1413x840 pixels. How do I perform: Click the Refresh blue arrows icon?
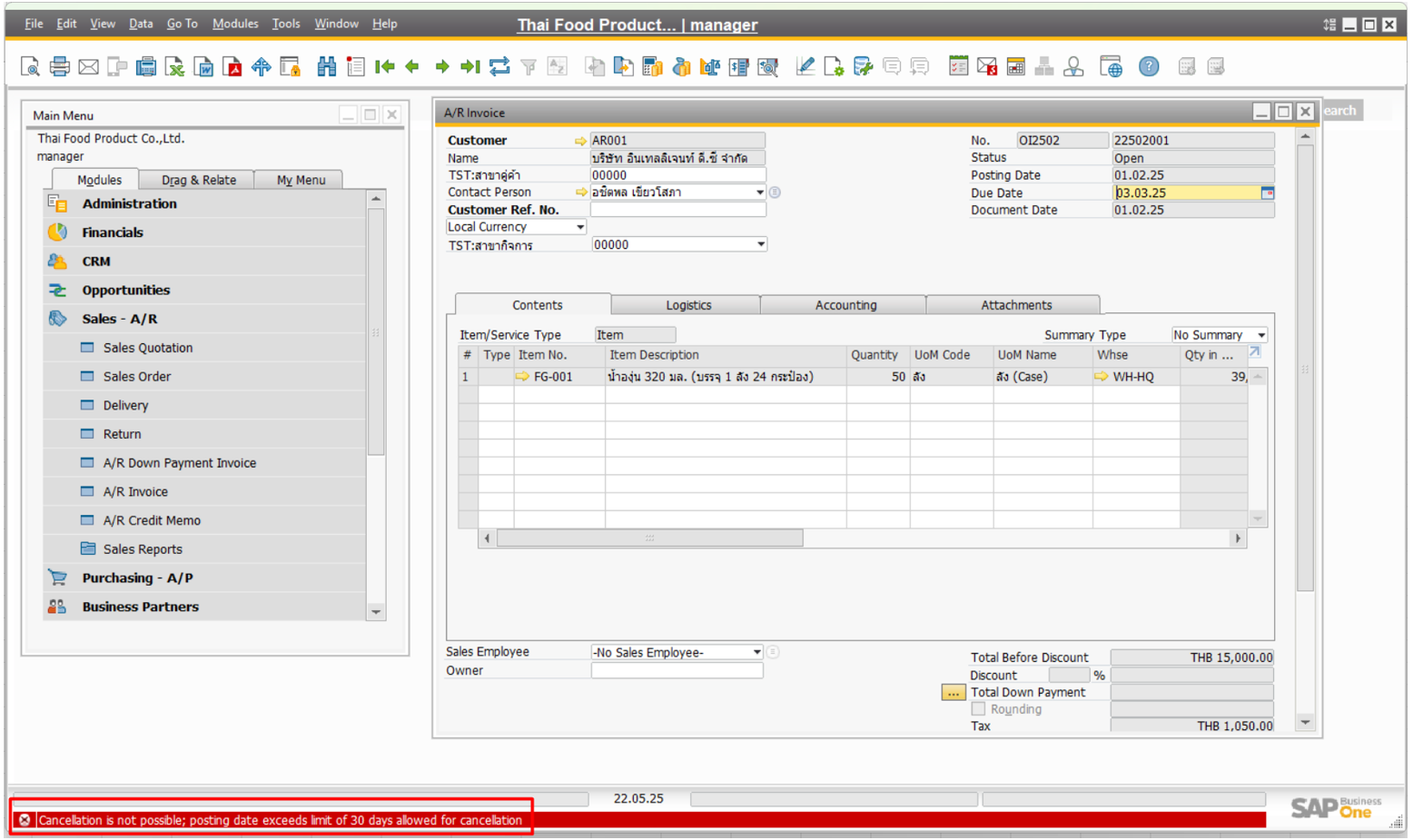(499, 66)
